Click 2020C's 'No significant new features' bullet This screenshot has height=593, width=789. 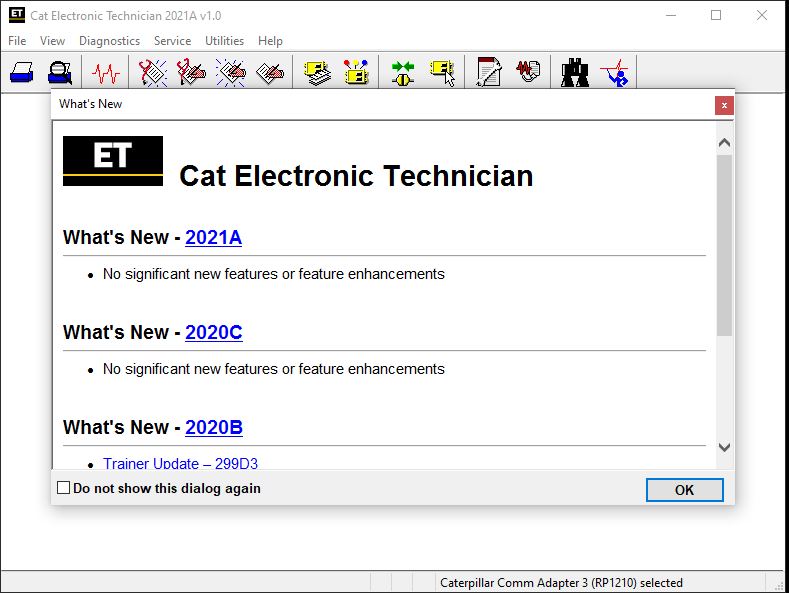click(274, 369)
